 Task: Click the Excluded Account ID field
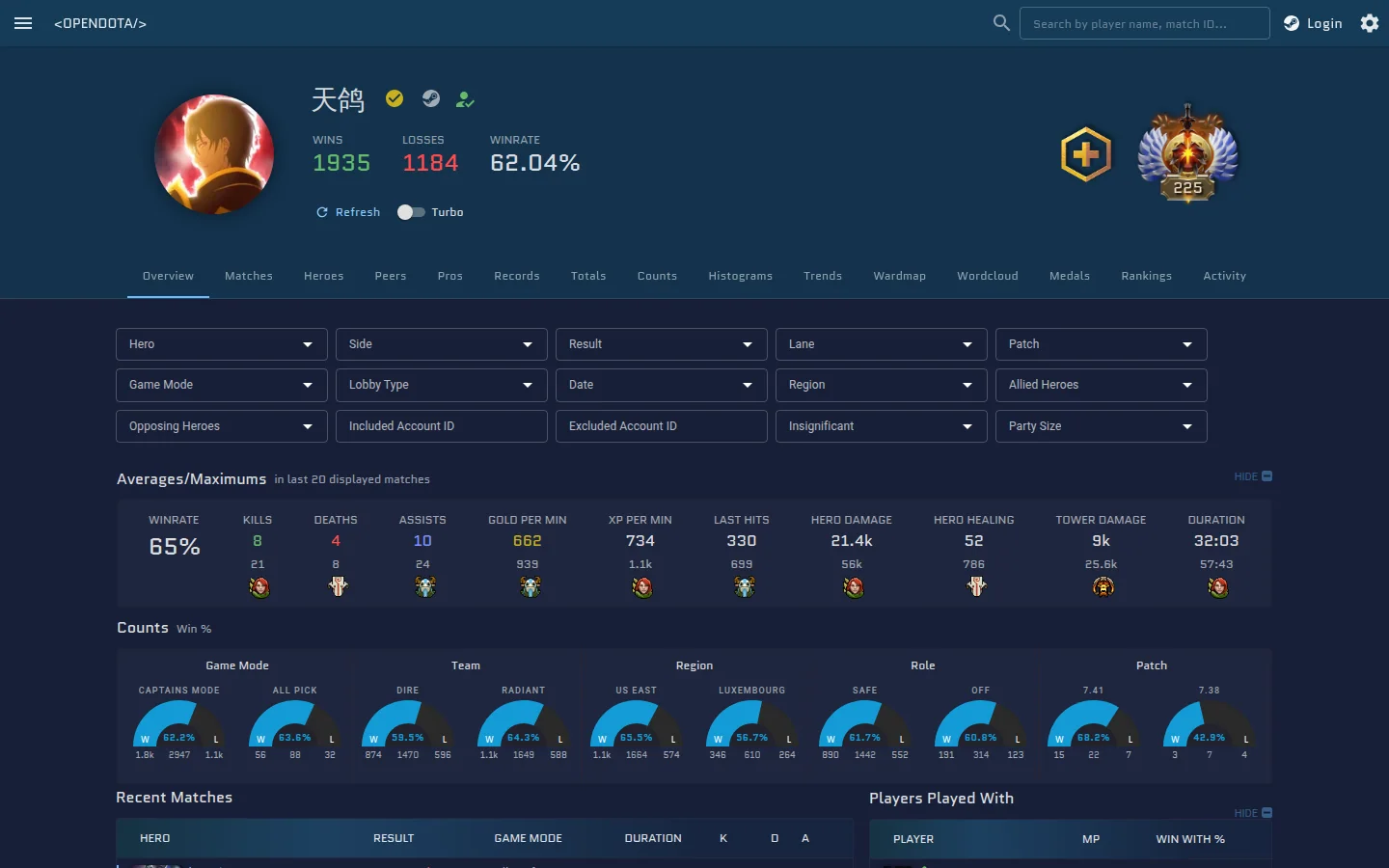pos(661,426)
